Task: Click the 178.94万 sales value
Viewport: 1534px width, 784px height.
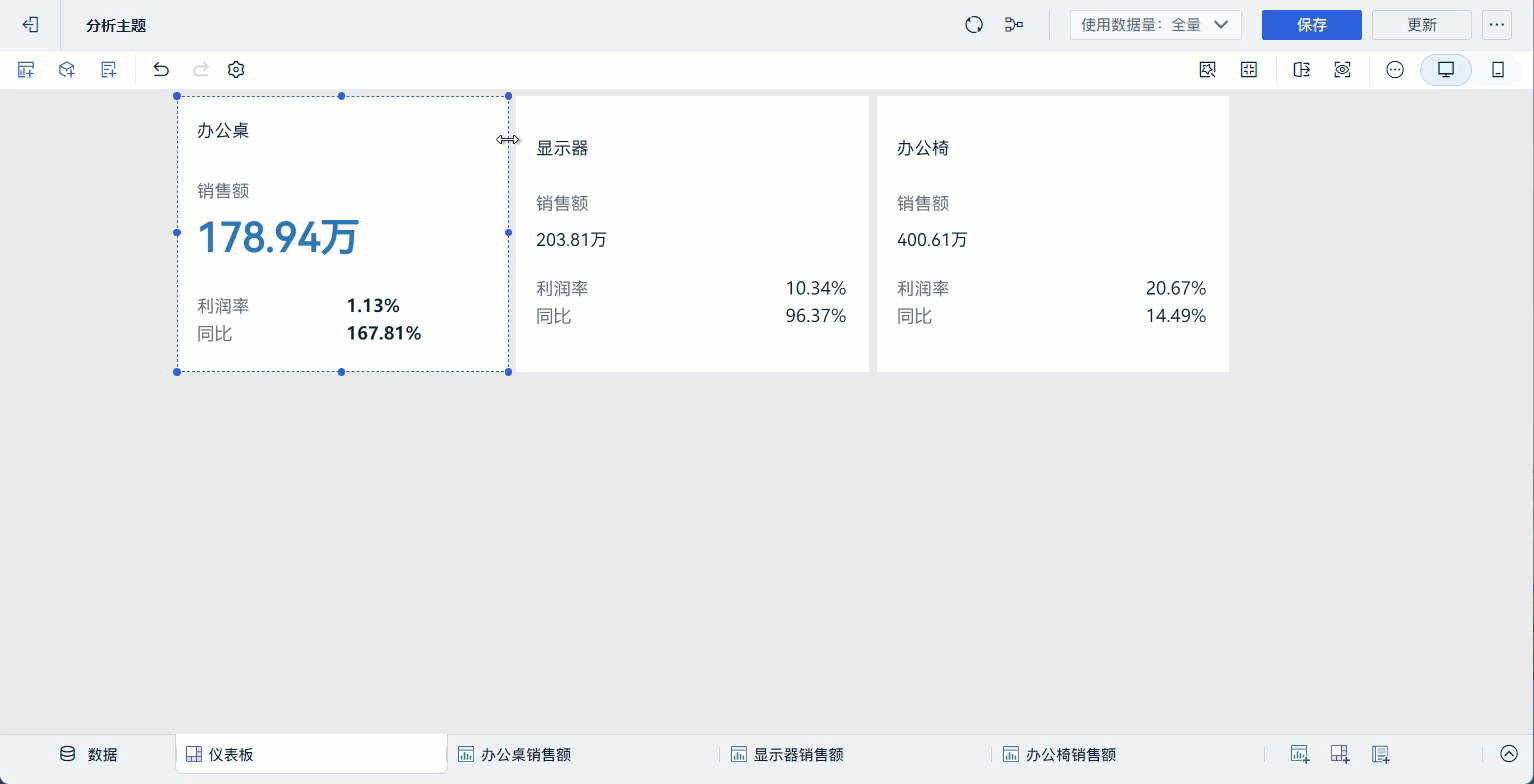Action: point(278,238)
